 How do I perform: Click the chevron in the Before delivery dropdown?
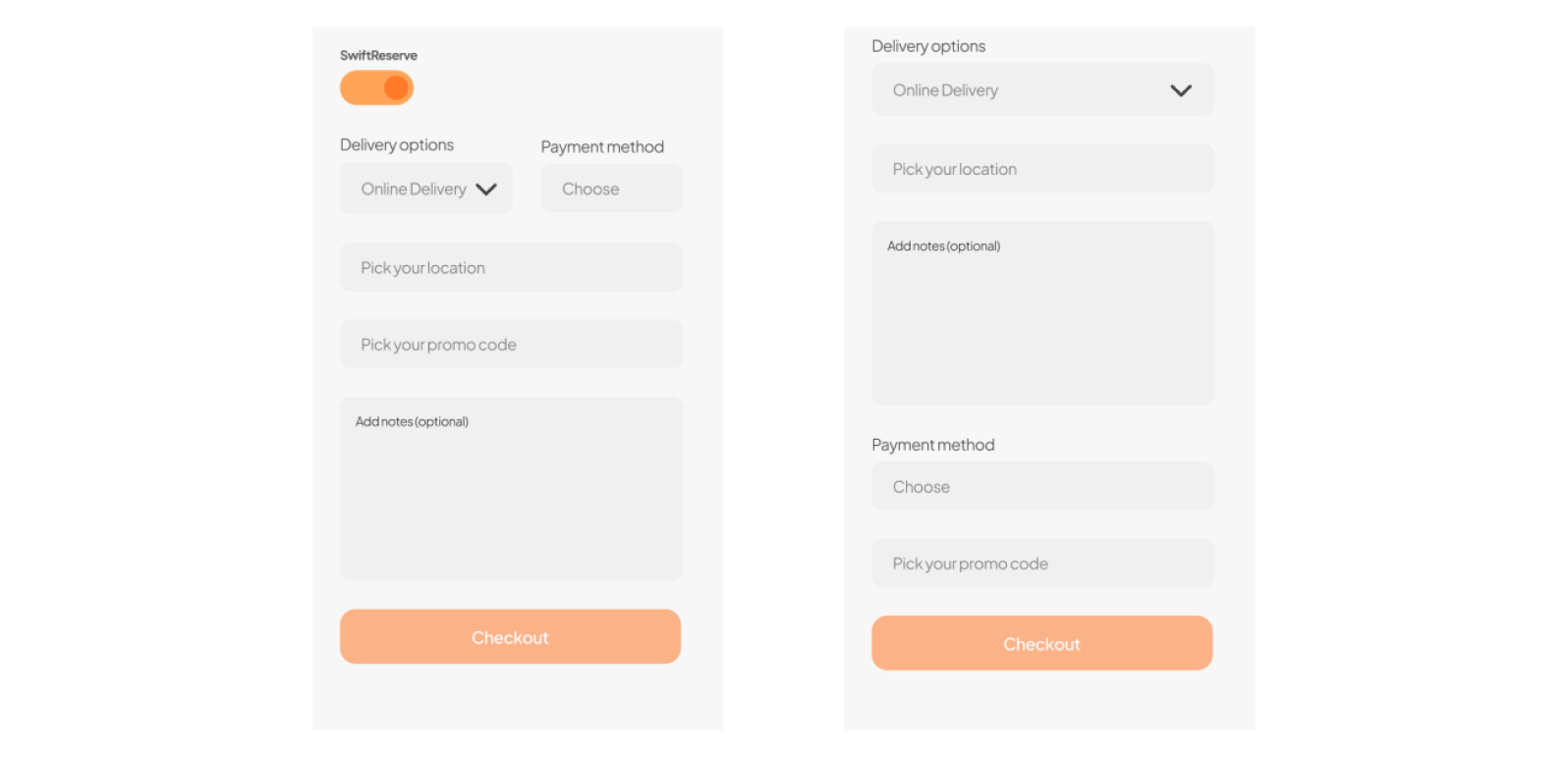tap(486, 189)
